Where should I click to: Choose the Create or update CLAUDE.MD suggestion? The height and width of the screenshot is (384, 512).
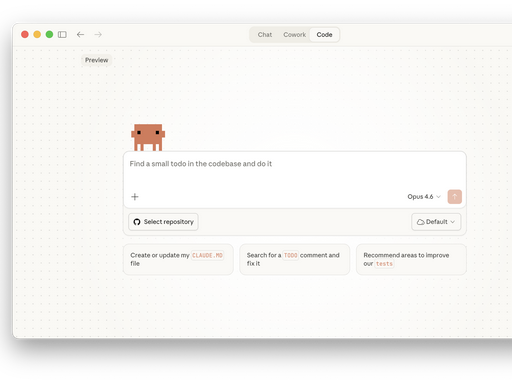tap(178, 259)
